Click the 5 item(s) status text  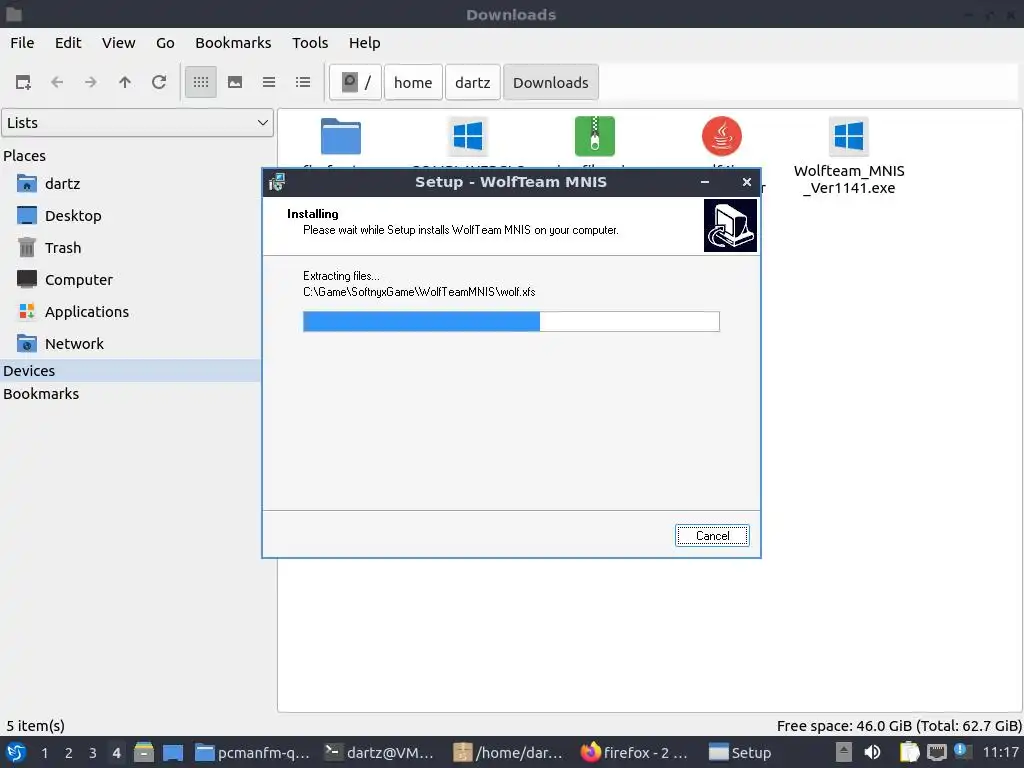click(36, 726)
